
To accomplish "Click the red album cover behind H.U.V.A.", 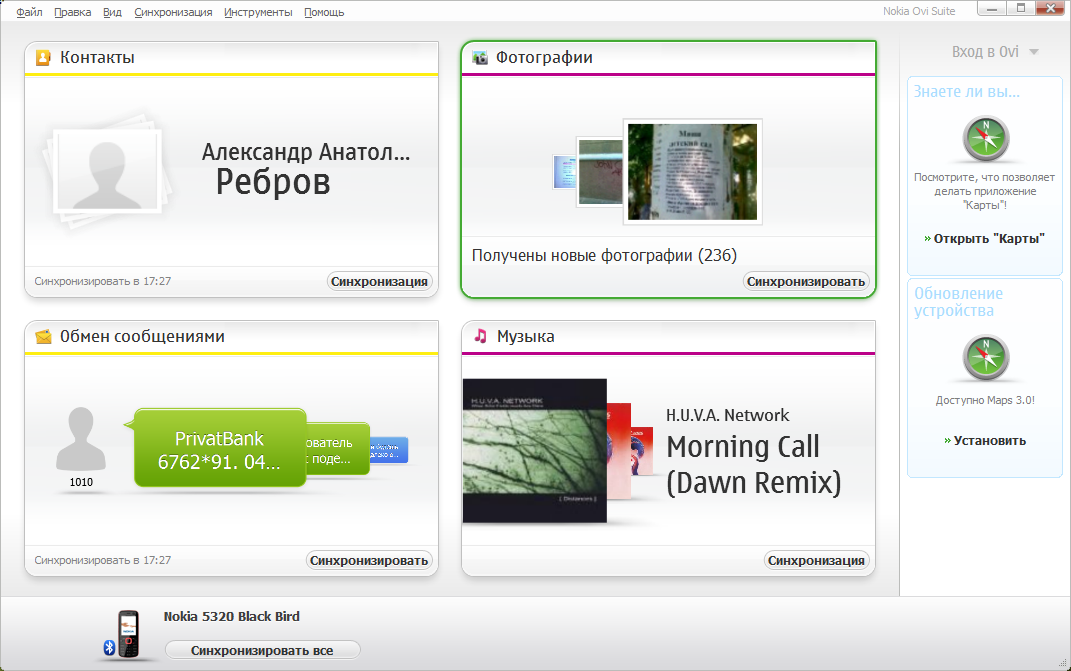I will pos(619,451).
